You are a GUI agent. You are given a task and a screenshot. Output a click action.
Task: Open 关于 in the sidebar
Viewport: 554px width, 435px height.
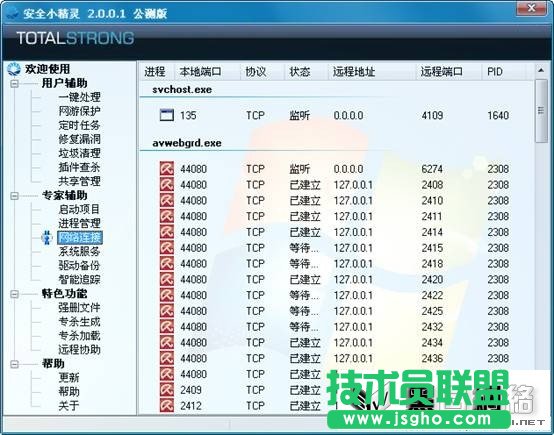coord(69,406)
